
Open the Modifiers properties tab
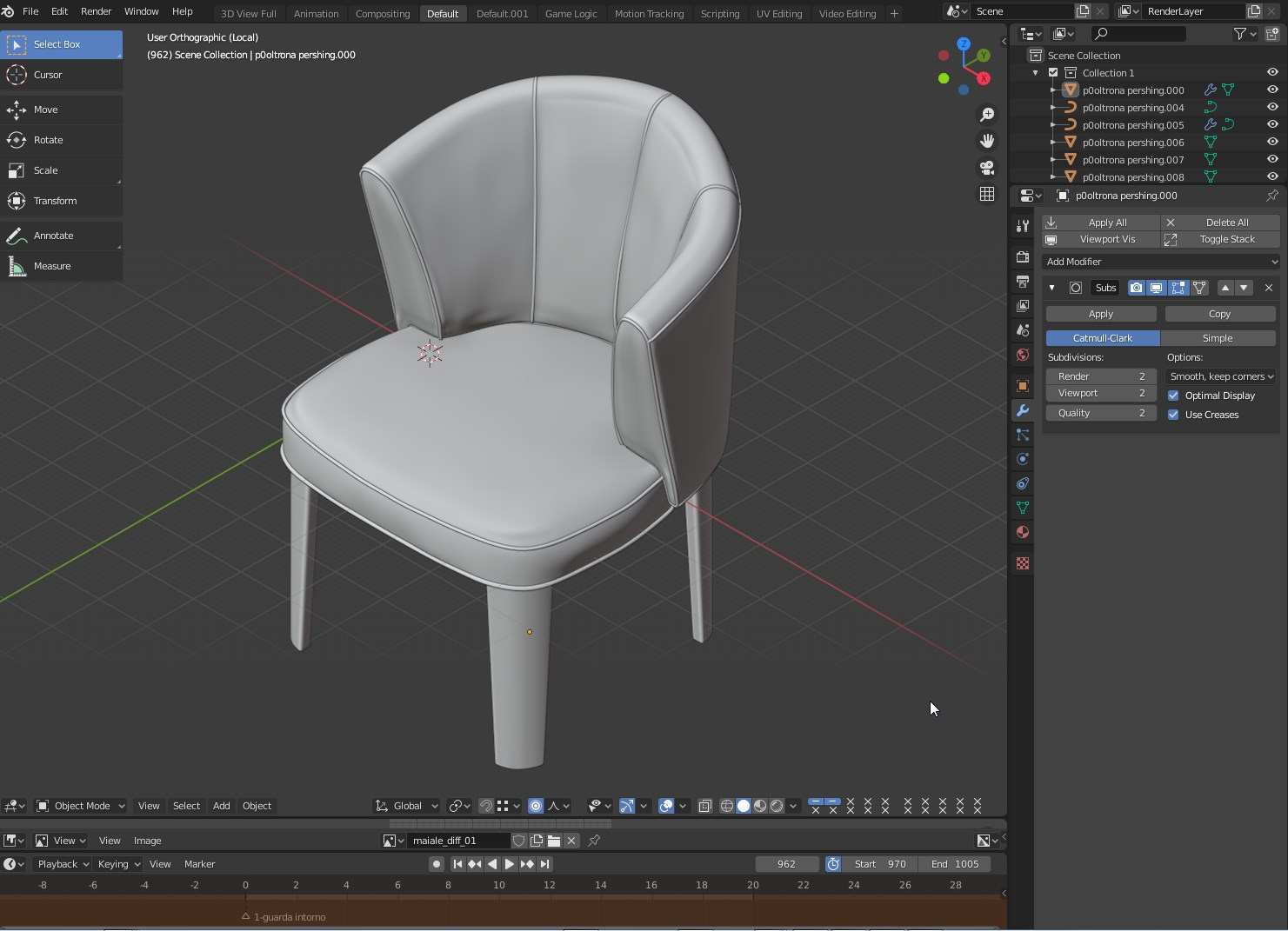(1023, 410)
